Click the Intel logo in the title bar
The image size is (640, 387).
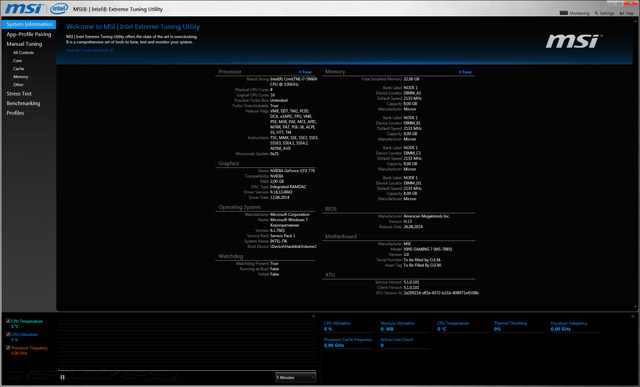point(59,8)
